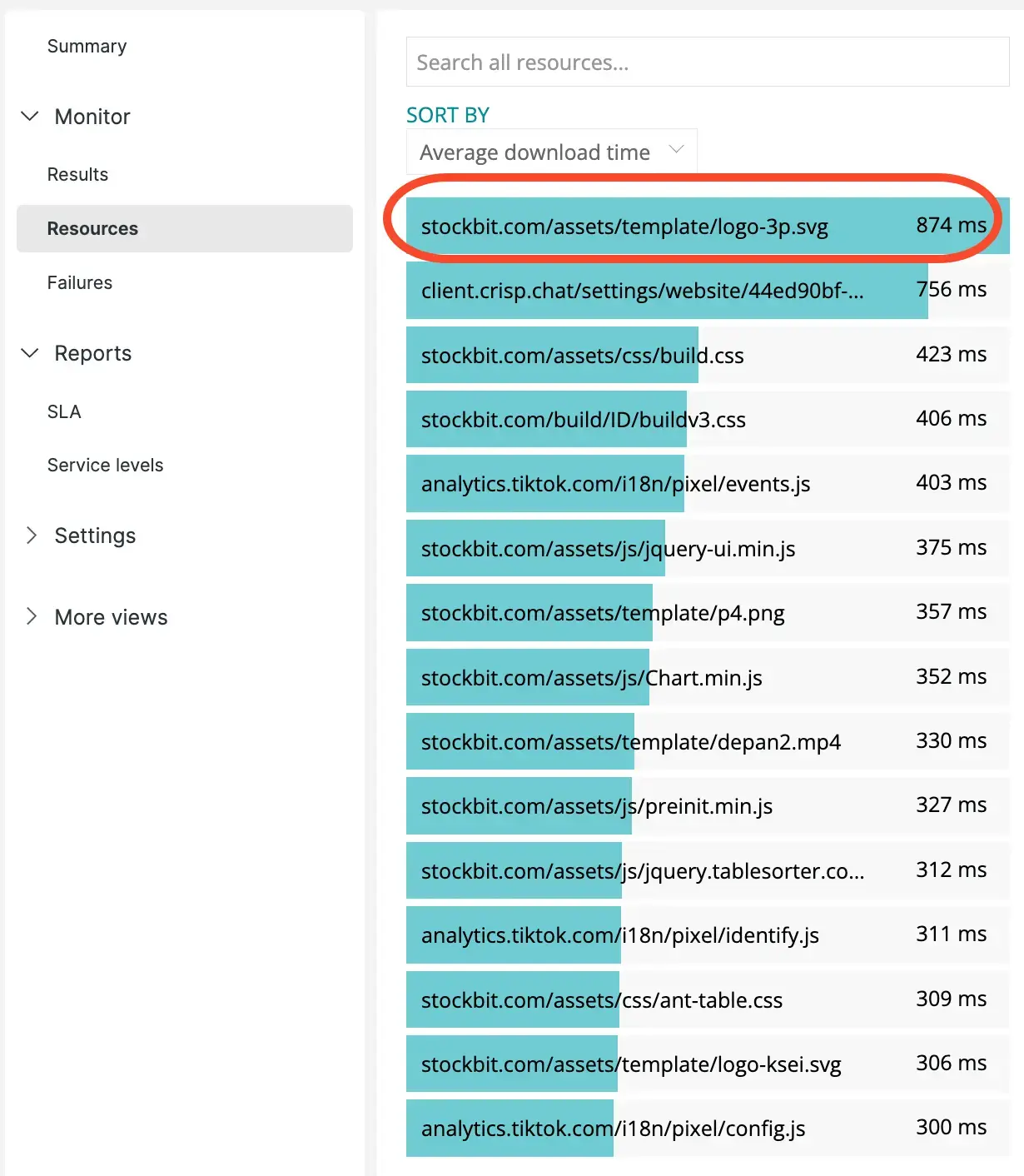Open the client.crisp.chat settings resource
The height and width of the screenshot is (1176, 1024).
pyautogui.click(x=642, y=291)
